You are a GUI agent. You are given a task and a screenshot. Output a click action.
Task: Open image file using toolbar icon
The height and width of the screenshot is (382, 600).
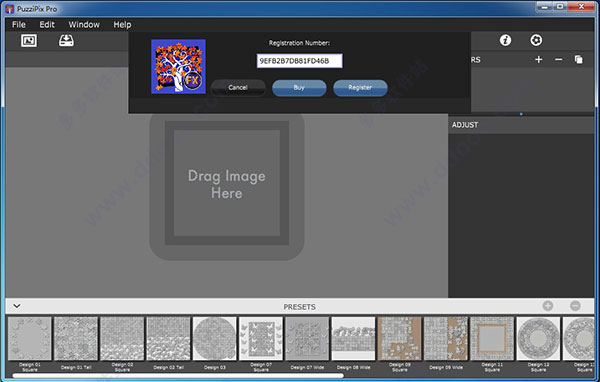click(29, 41)
